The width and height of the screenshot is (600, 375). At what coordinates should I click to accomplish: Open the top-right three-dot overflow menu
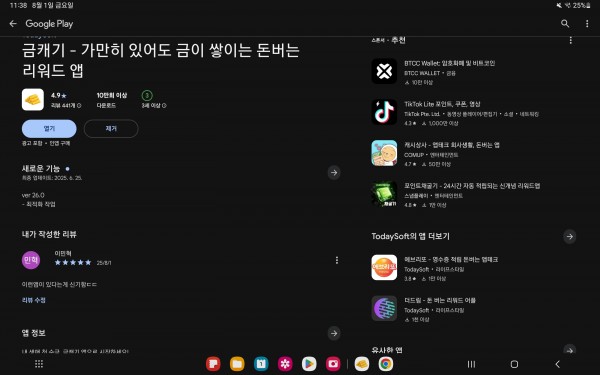(x=587, y=24)
